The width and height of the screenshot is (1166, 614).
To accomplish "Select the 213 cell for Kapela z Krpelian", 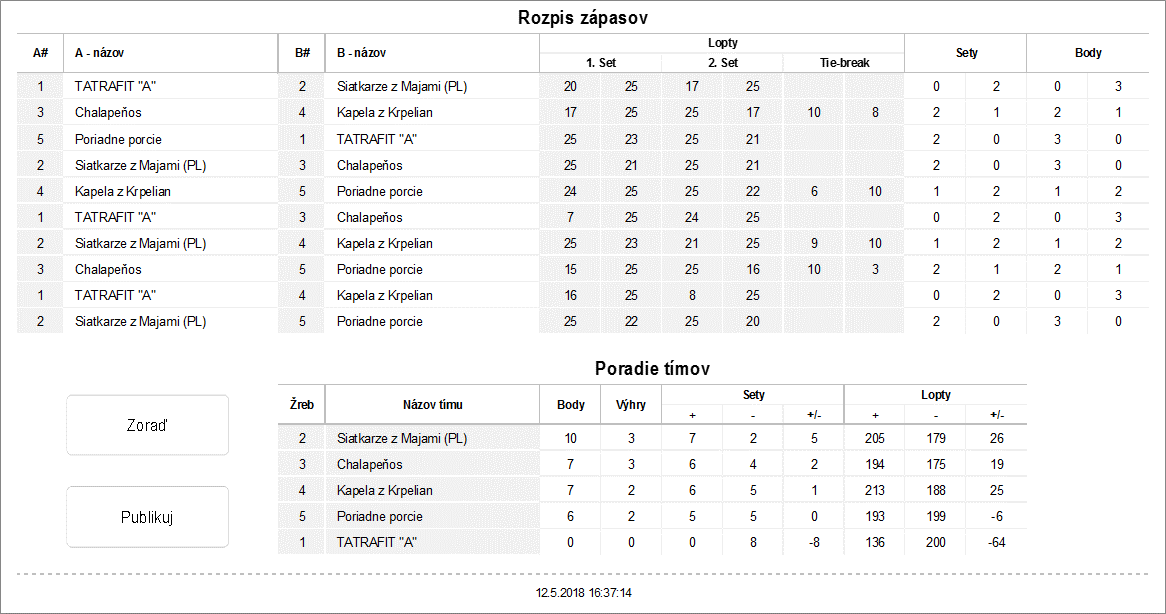I will pos(875,490).
